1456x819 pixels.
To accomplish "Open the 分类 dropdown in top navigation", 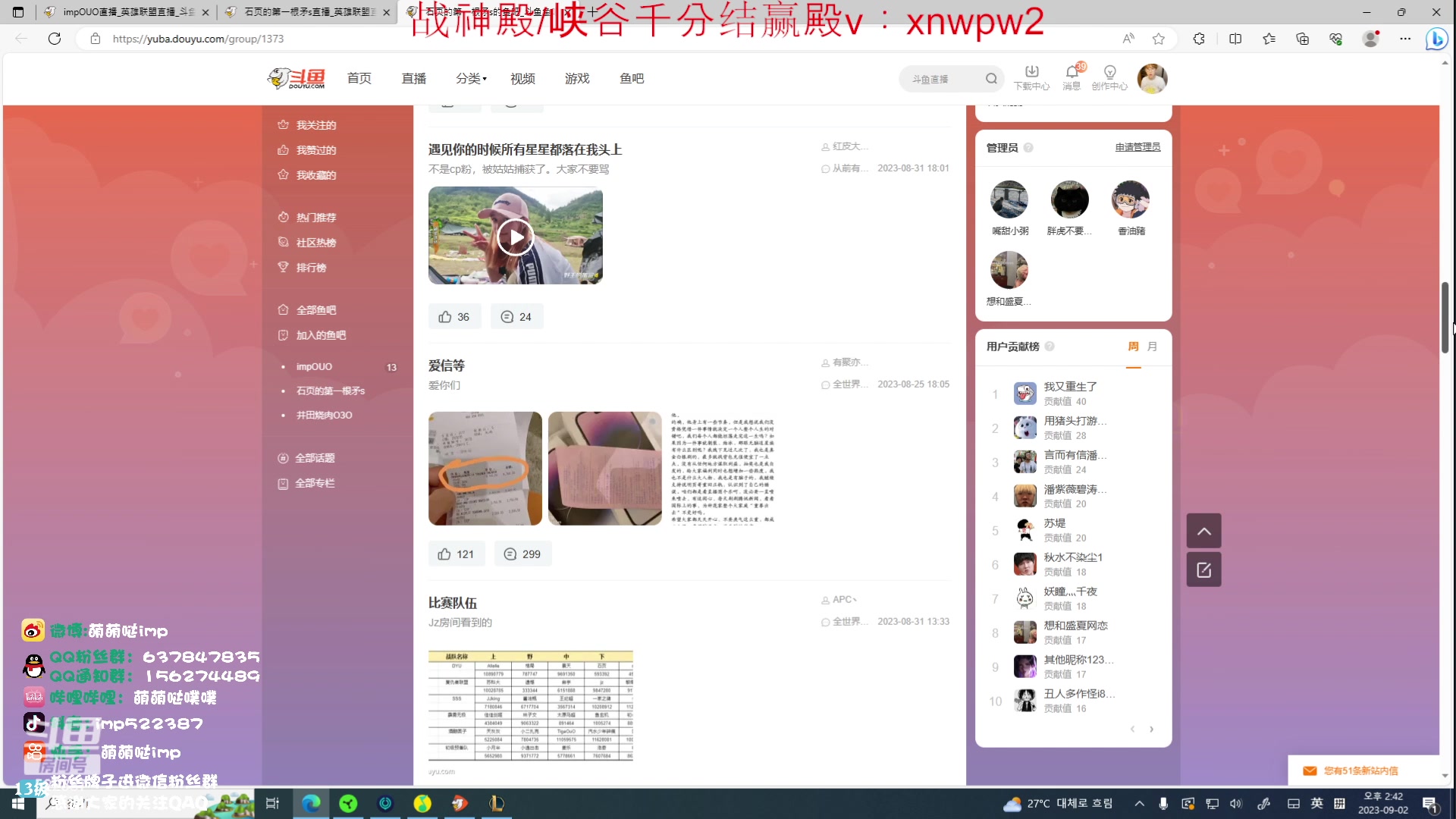I will pyautogui.click(x=470, y=78).
